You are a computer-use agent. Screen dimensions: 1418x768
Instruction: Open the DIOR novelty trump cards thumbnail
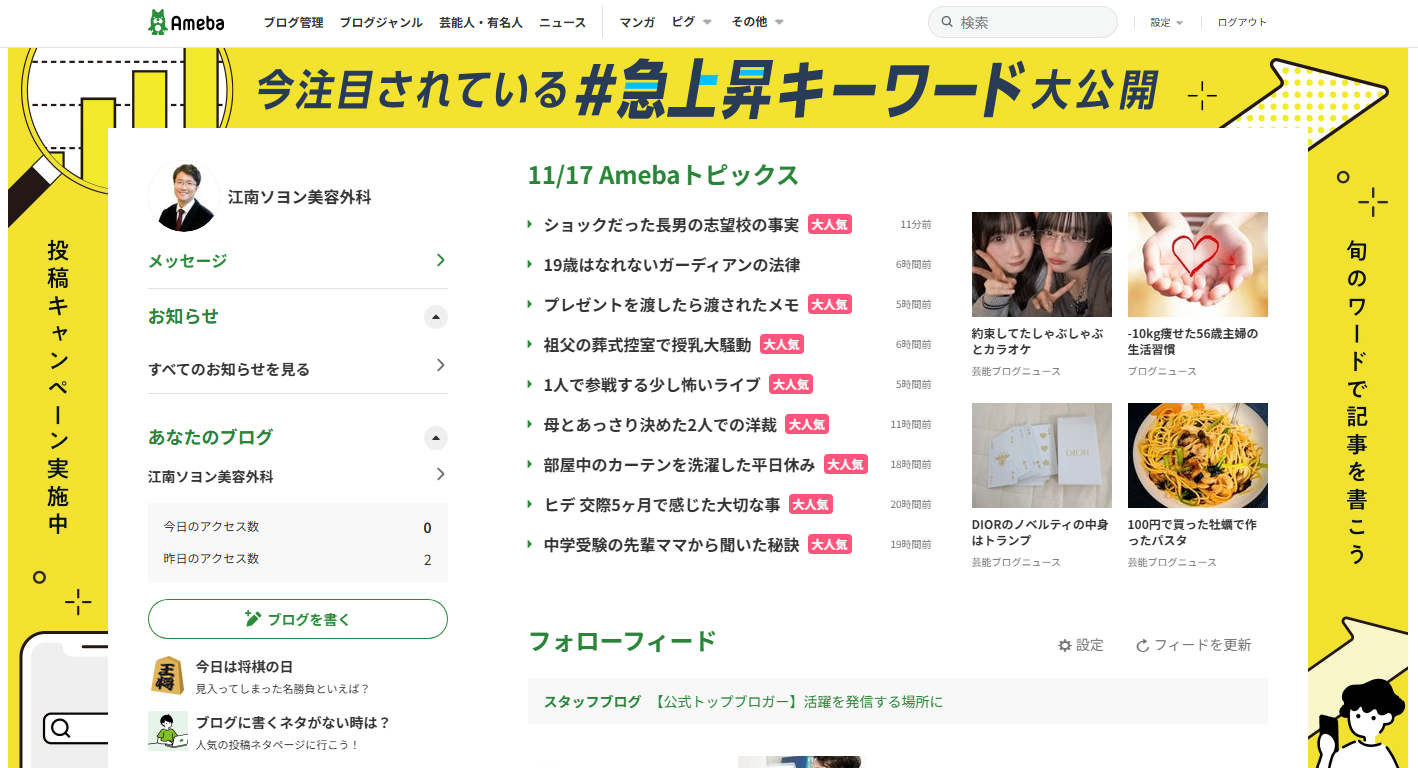(1041, 455)
